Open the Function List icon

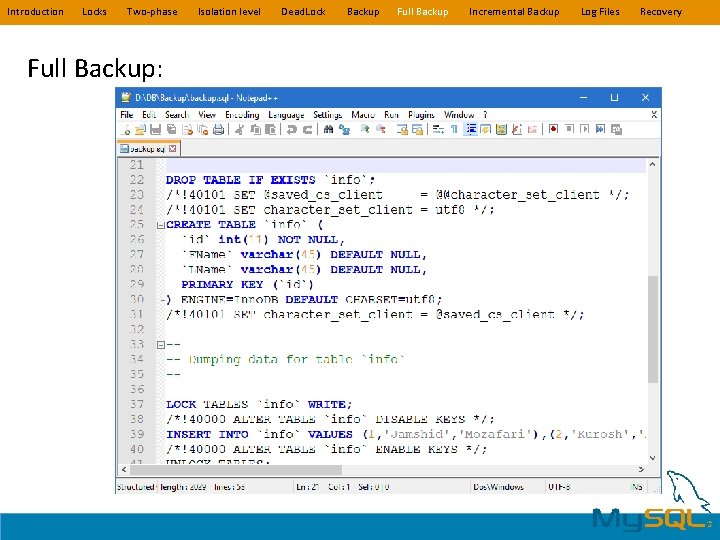click(x=517, y=129)
